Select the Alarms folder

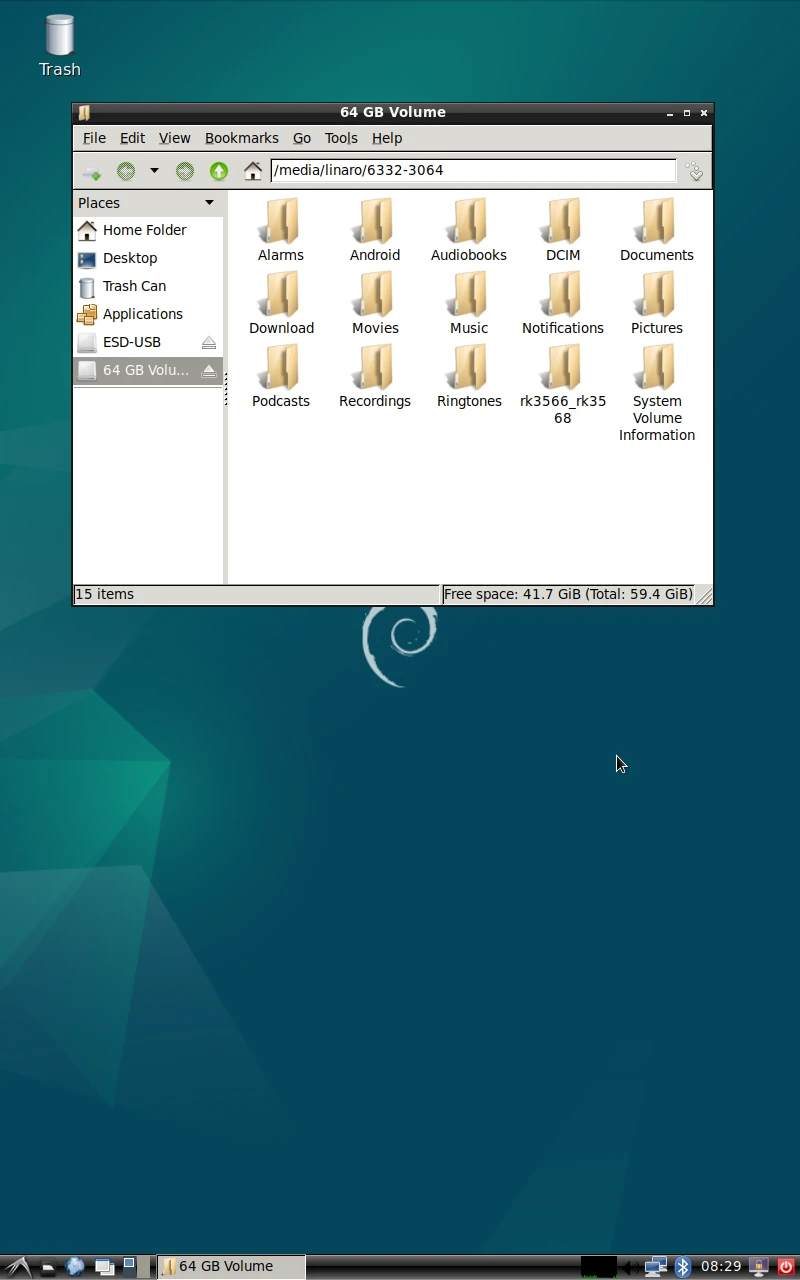coord(281,230)
